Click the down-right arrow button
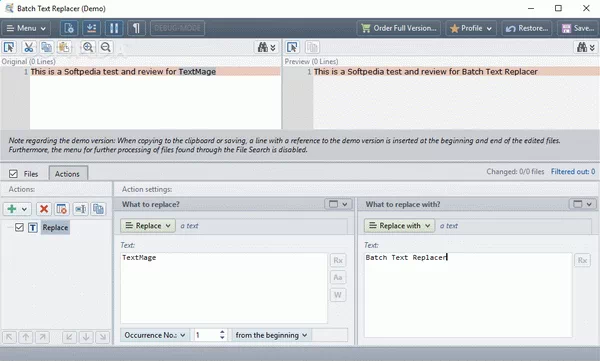Screen dimensions: 600x361 pos(103,337)
